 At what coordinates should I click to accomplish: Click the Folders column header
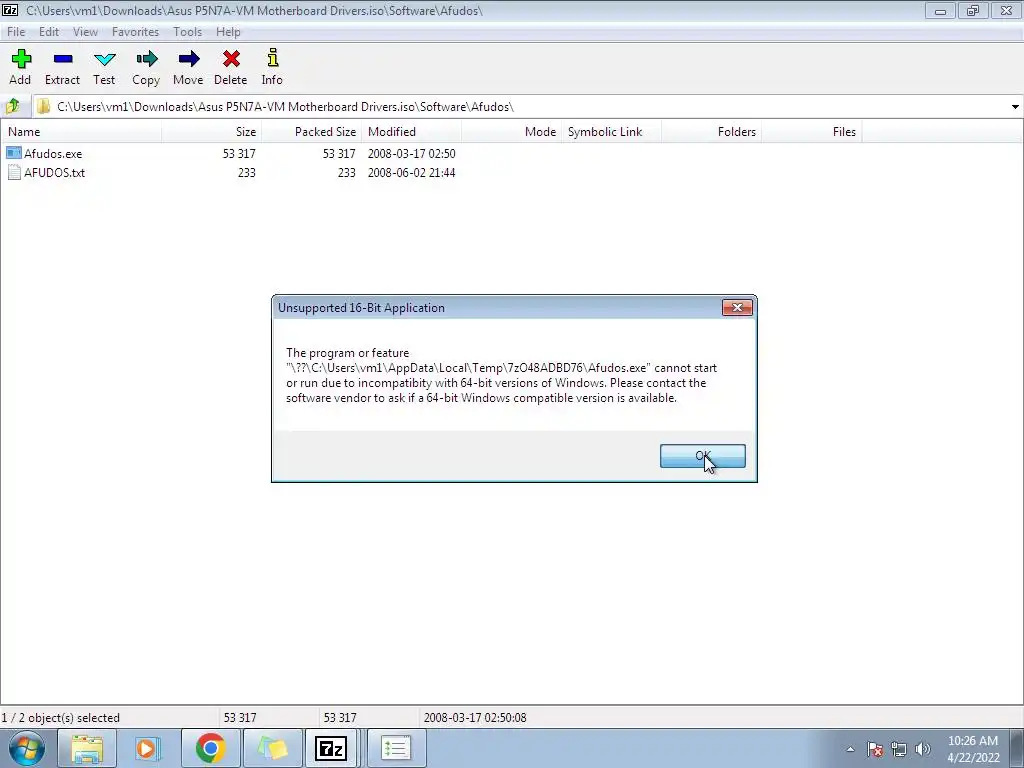coord(711,131)
